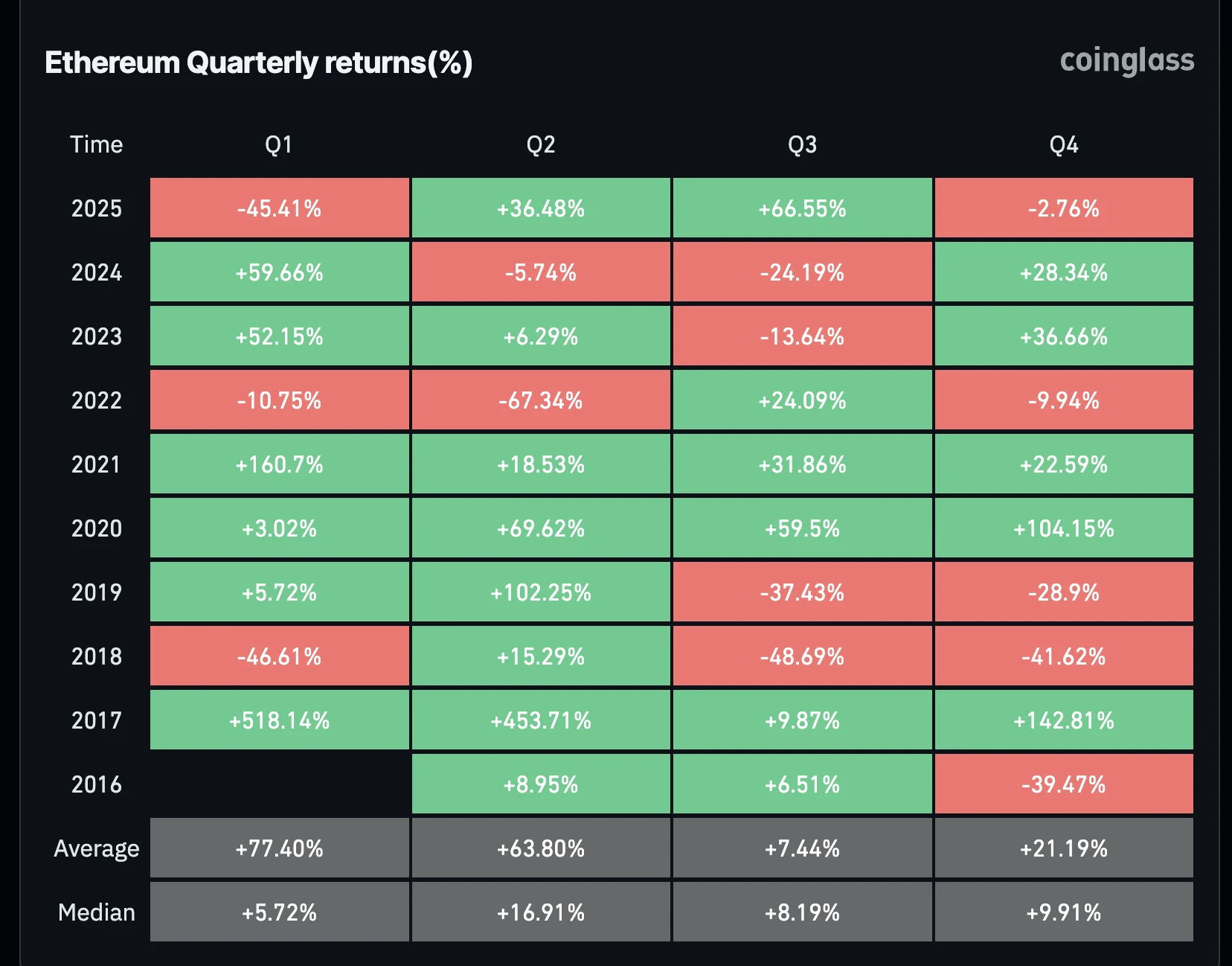Select the Q2 column header
The width and height of the screenshot is (1232, 966).
[x=541, y=144]
